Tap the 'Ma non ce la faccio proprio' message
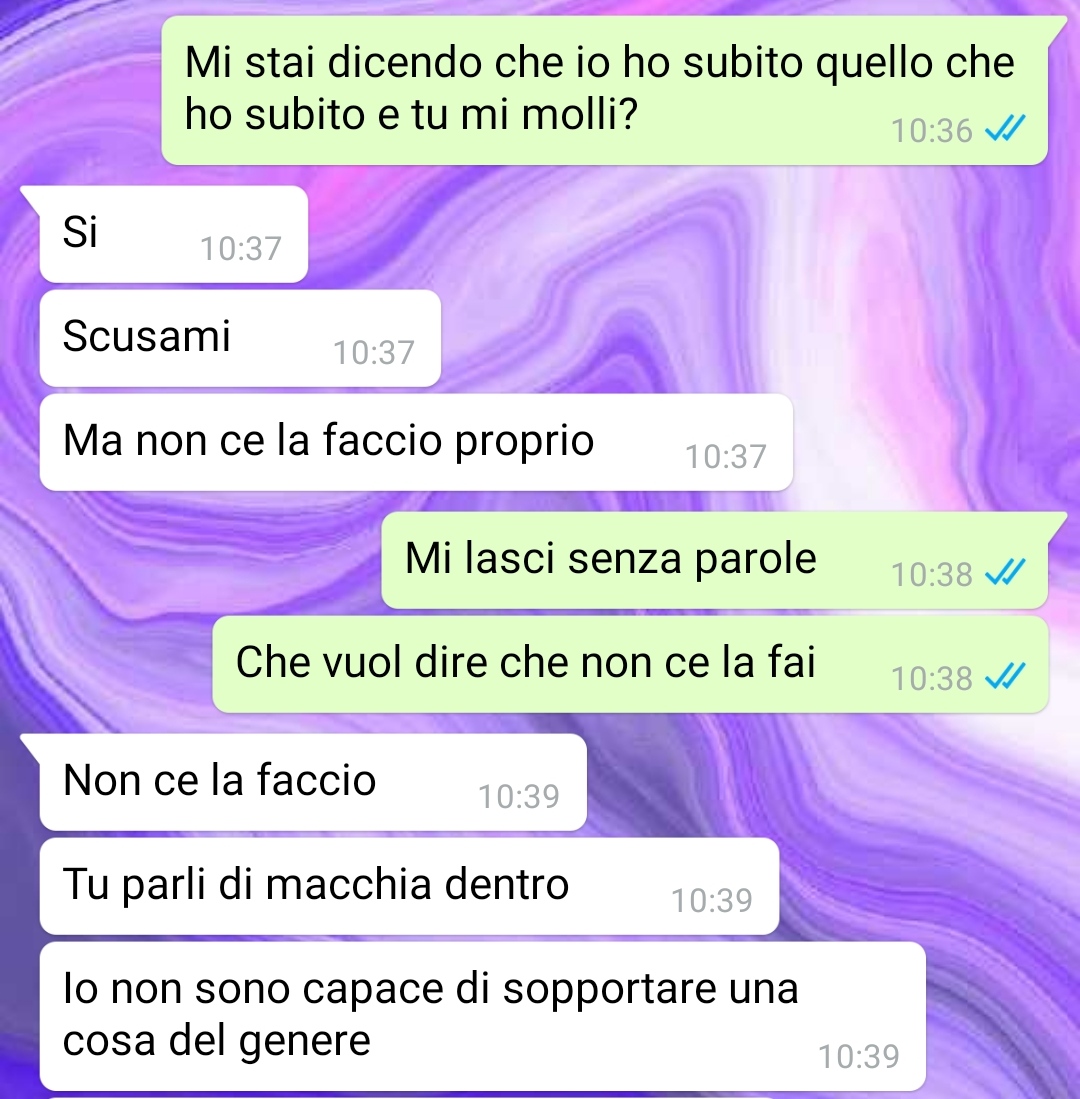Screen dimensions: 1080x1099 416,442
